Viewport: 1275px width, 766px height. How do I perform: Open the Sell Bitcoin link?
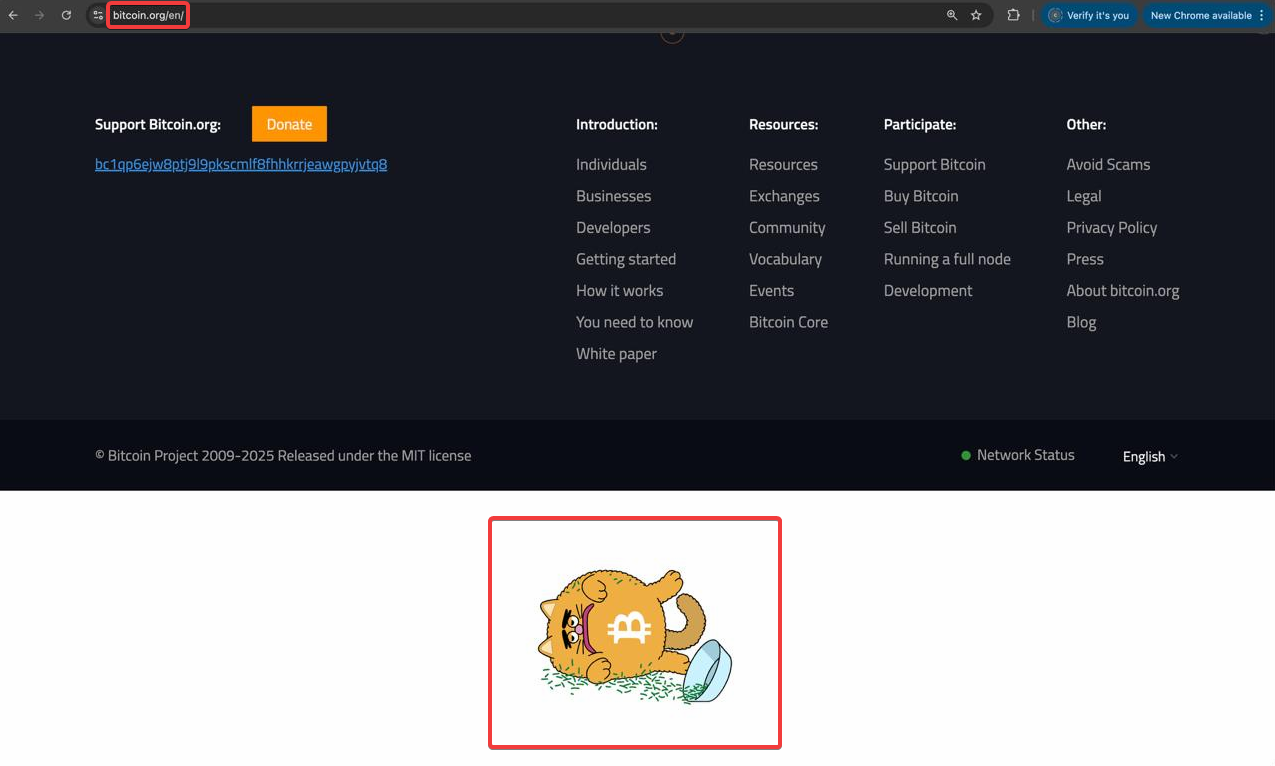pos(920,227)
